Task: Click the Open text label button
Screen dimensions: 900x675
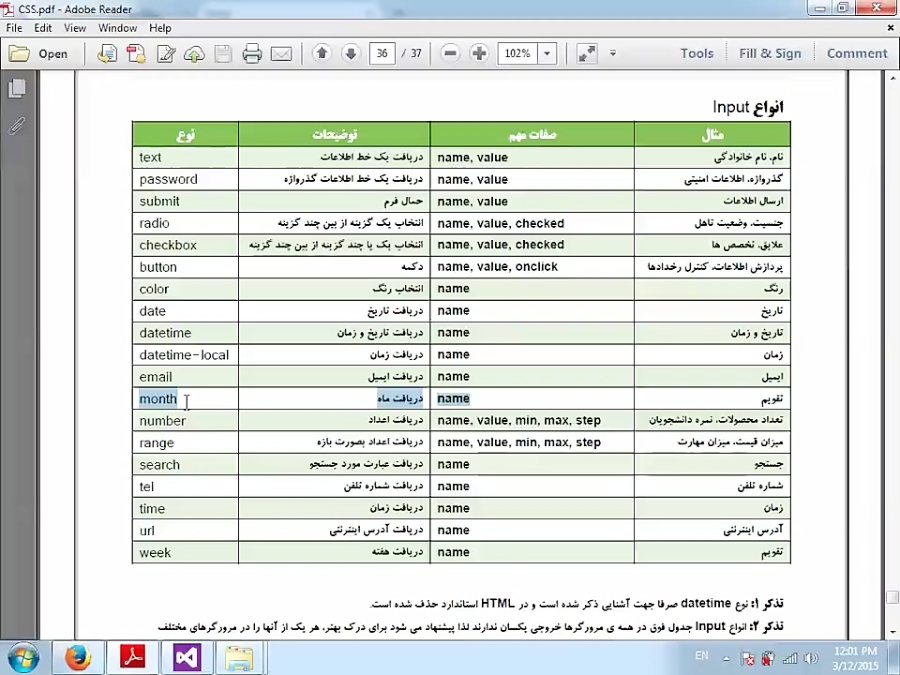Action: 53,54
